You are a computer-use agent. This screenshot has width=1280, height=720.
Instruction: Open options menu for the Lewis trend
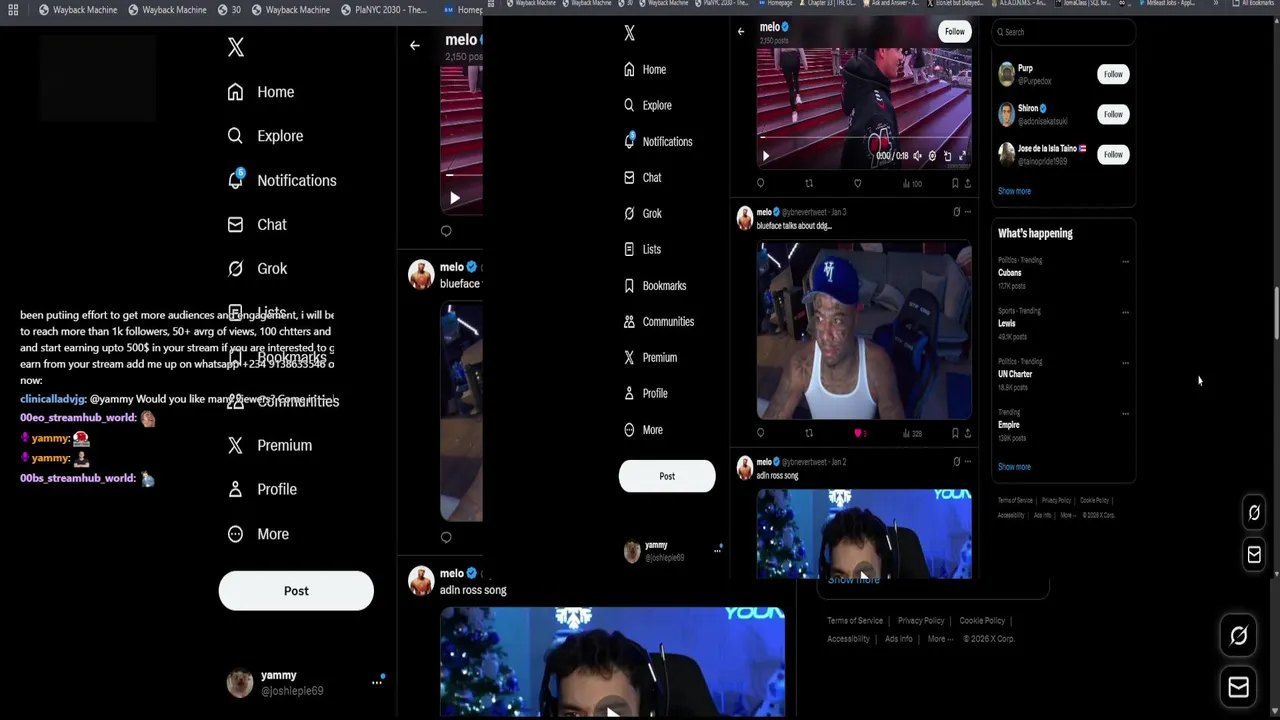(x=1125, y=312)
